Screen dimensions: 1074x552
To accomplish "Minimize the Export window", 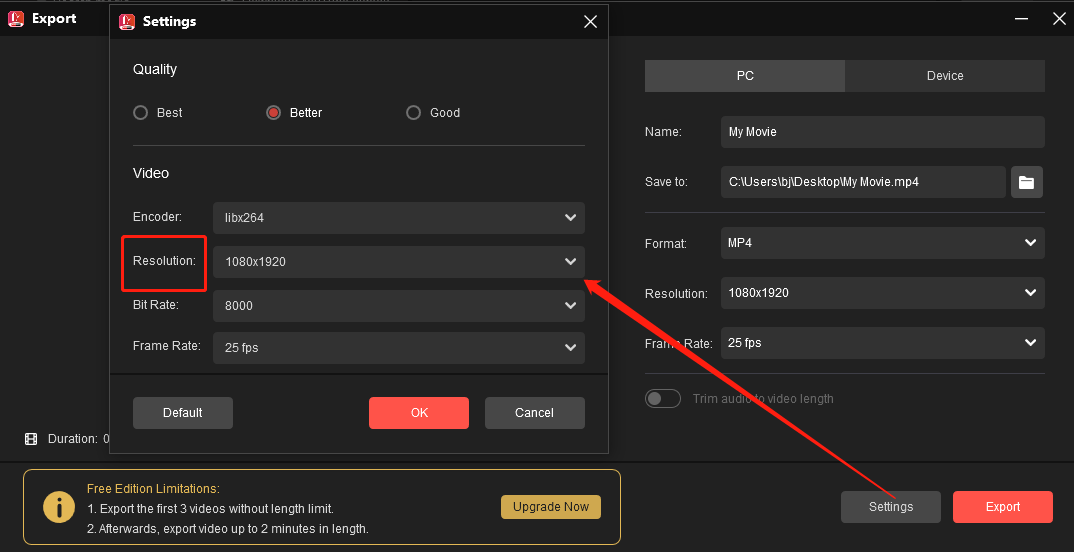I will 1021,19.
